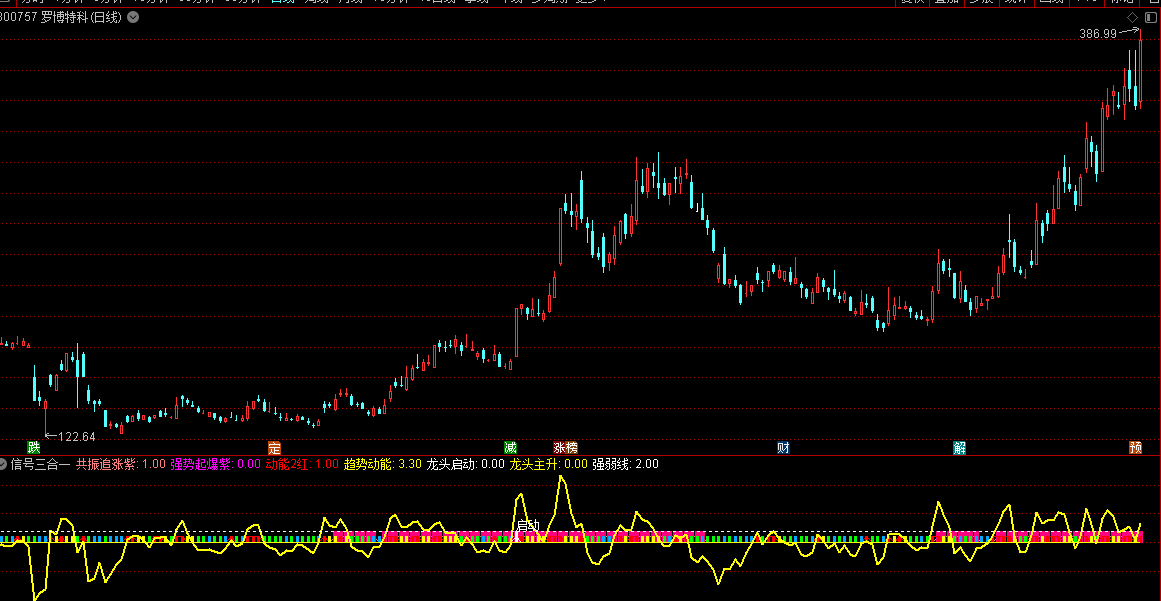Click the blue 财 financial marker
This screenshot has width=1161, height=601.
tap(783, 447)
